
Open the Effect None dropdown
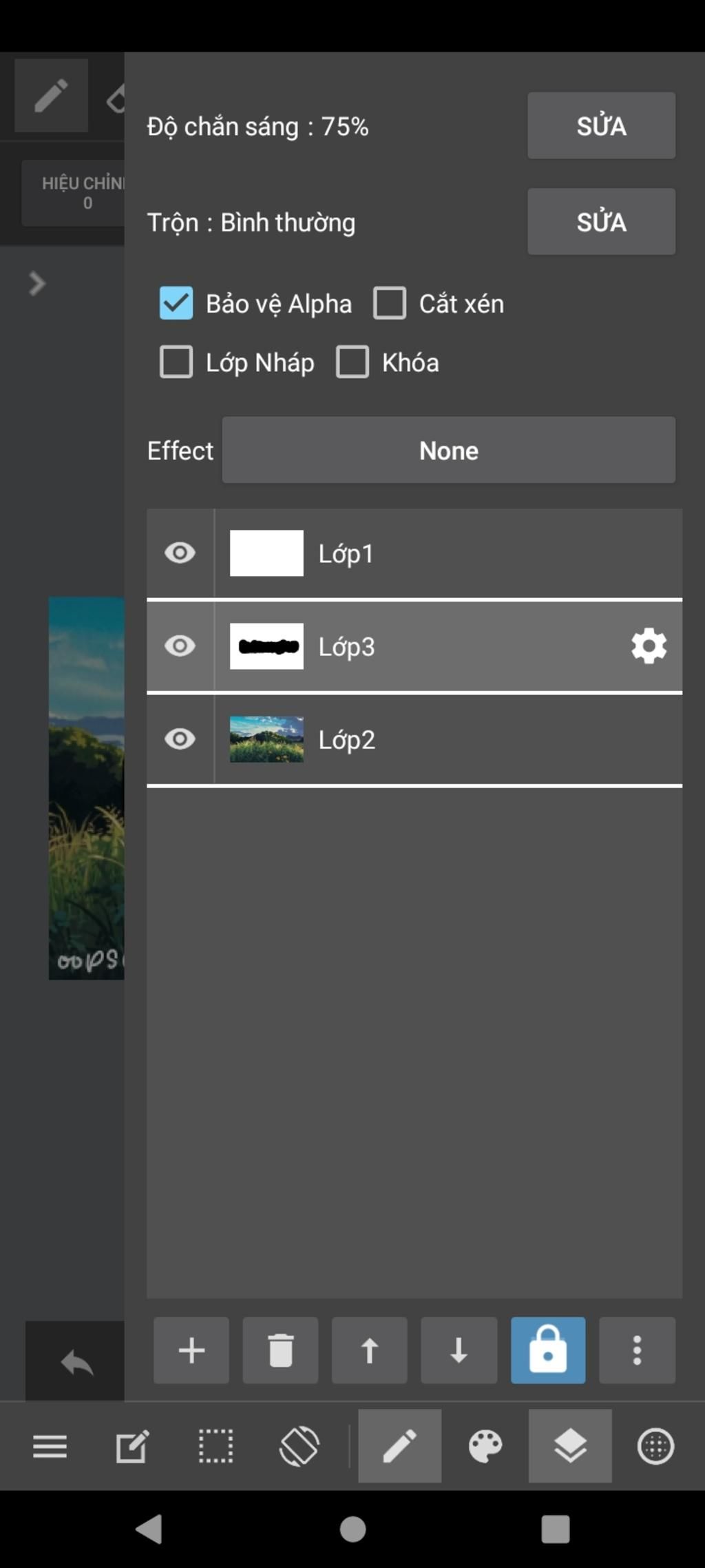click(448, 450)
